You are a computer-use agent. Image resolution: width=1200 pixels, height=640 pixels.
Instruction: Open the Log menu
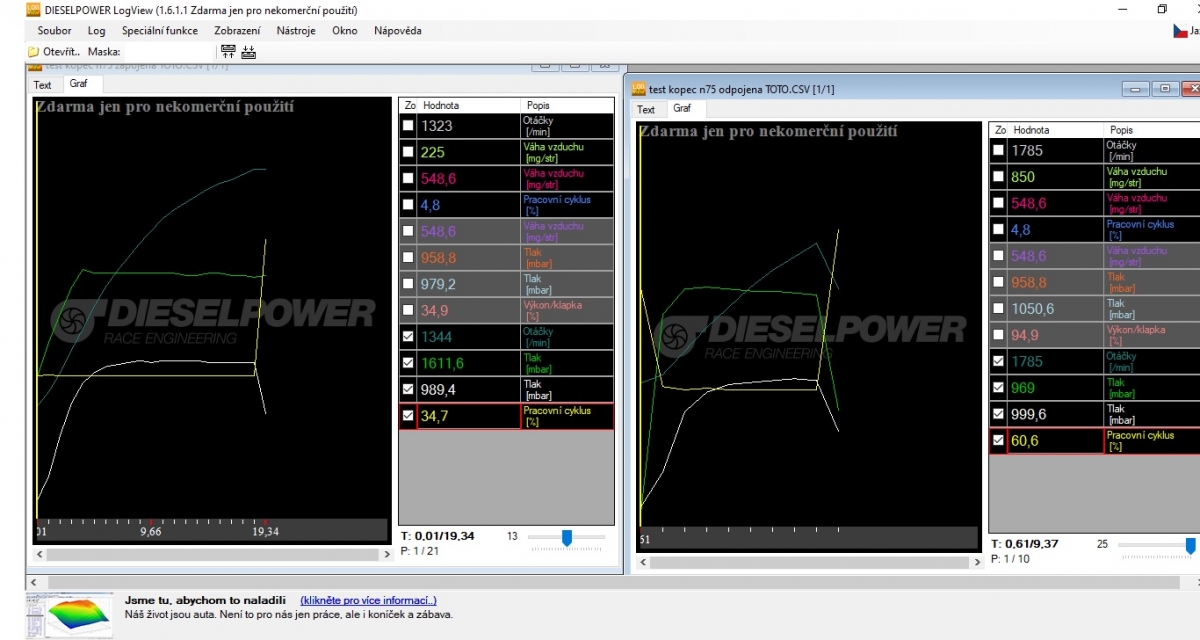coord(96,31)
